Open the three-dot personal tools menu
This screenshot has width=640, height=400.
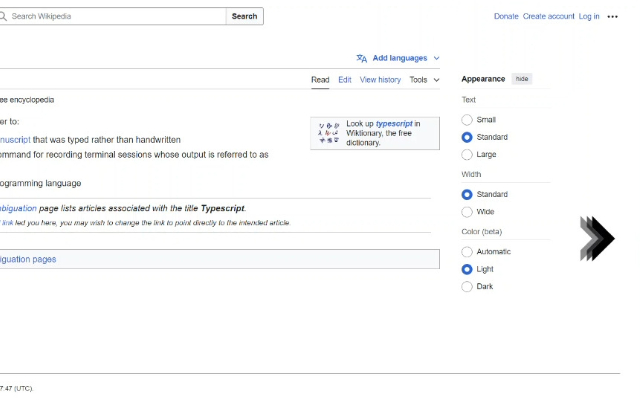(612, 17)
